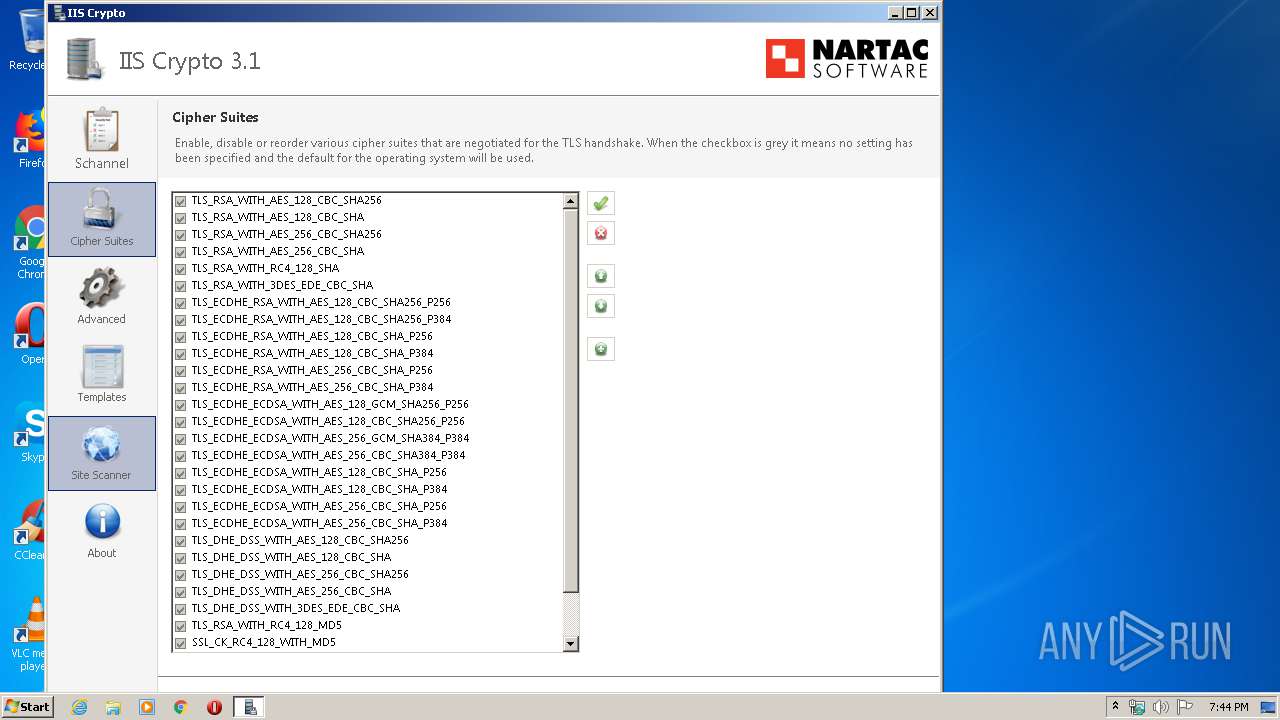Viewport: 1280px width, 720px height.
Task: Open the Schannel section
Action: (x=102, y=140)
